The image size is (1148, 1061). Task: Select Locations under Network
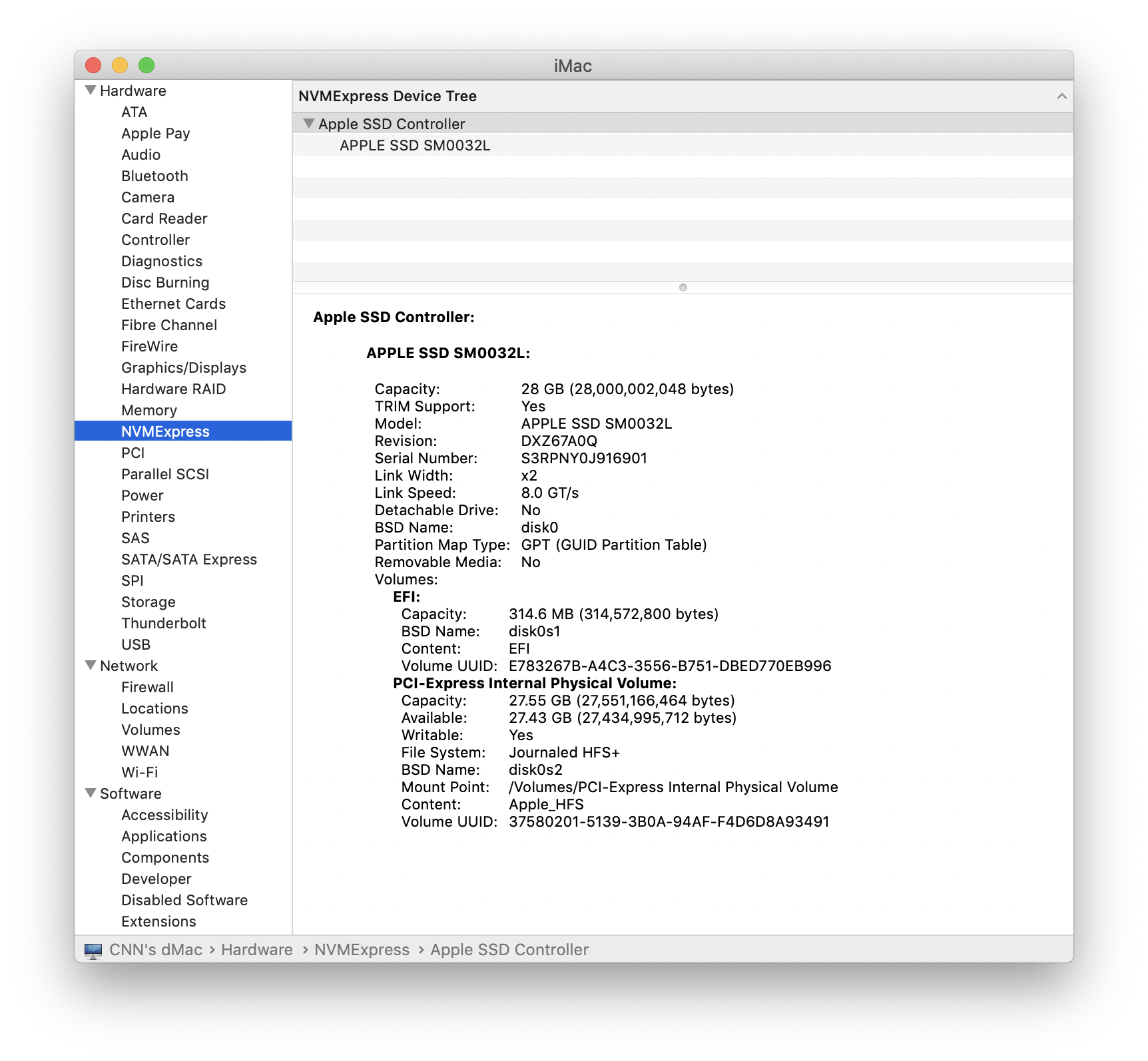[x=154, y=708]
